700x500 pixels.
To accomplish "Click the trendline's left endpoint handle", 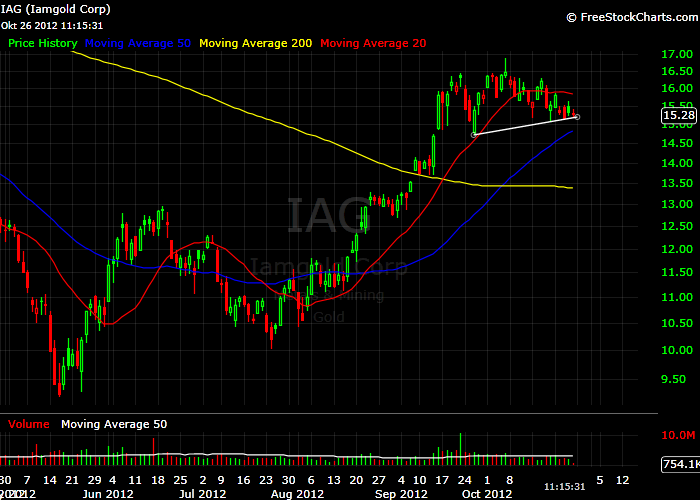I will (x=474, y=135).
